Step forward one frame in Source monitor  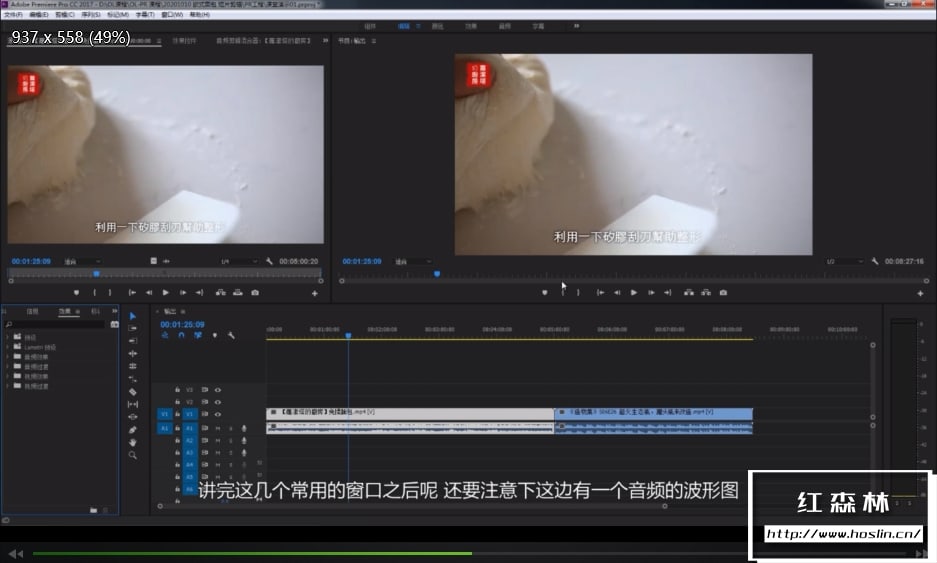183,293
